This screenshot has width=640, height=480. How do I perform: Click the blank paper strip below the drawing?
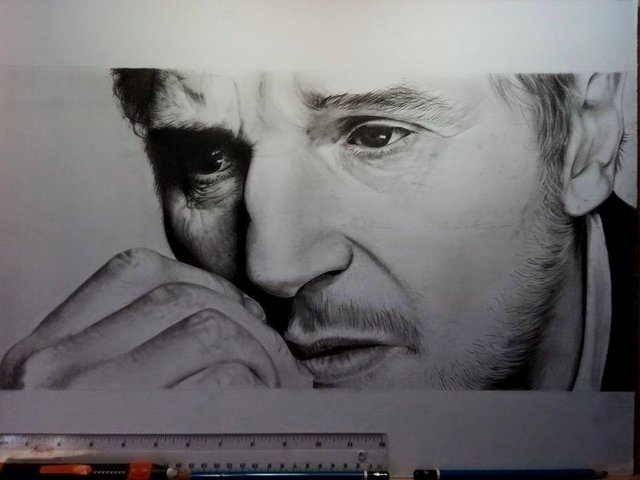pos(320,410)
